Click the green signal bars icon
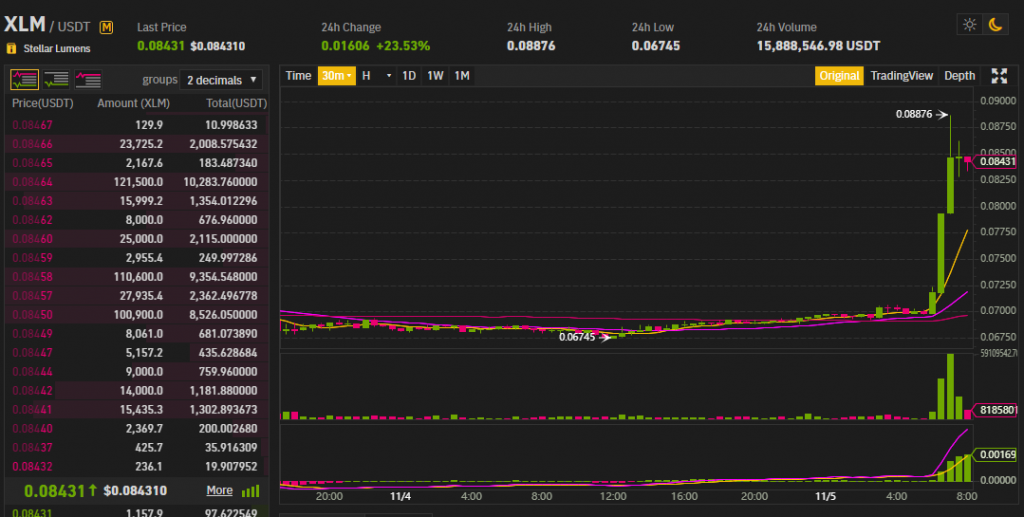This screenshot has width=1024, height=517. pyautogui.click(x=250, y=491)
